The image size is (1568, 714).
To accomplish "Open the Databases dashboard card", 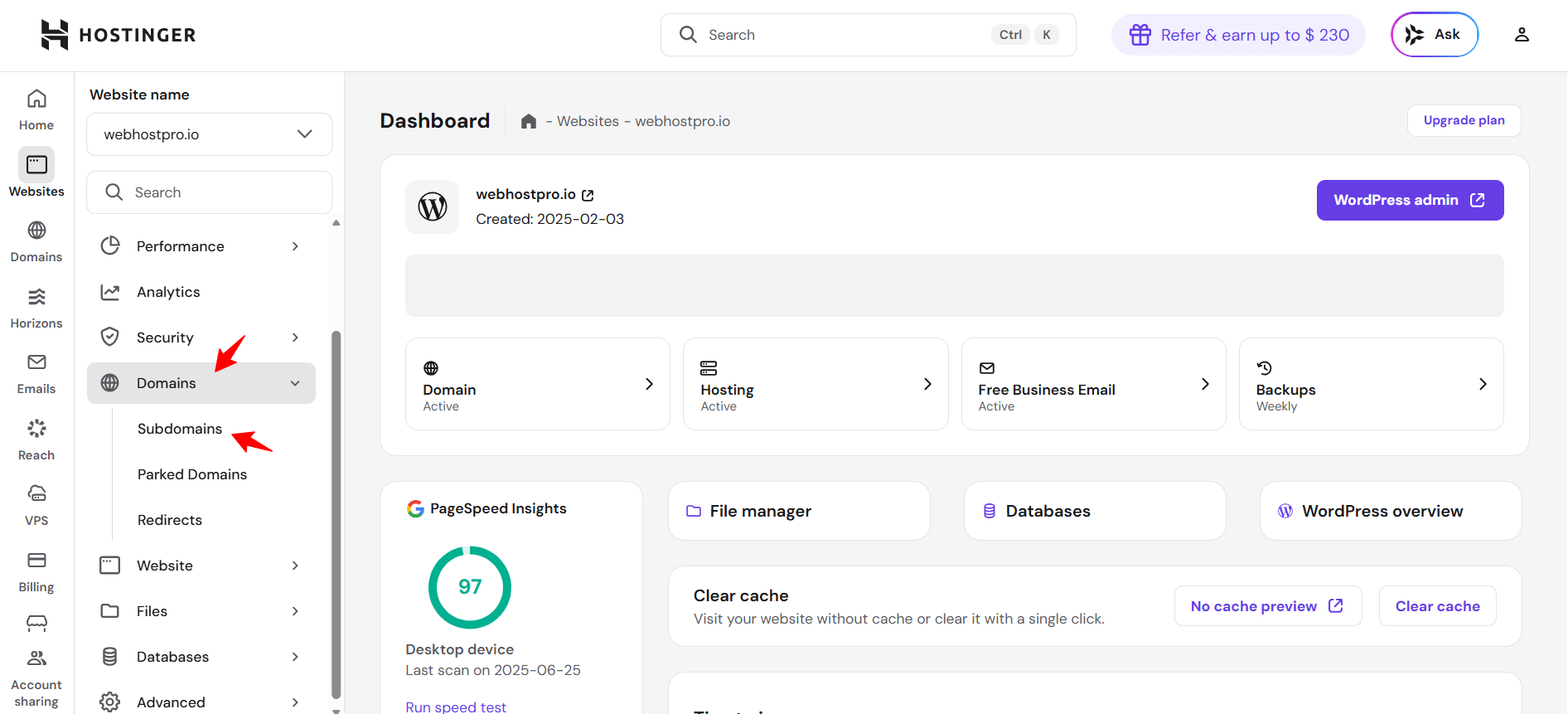I will [x=1095, y=511].
